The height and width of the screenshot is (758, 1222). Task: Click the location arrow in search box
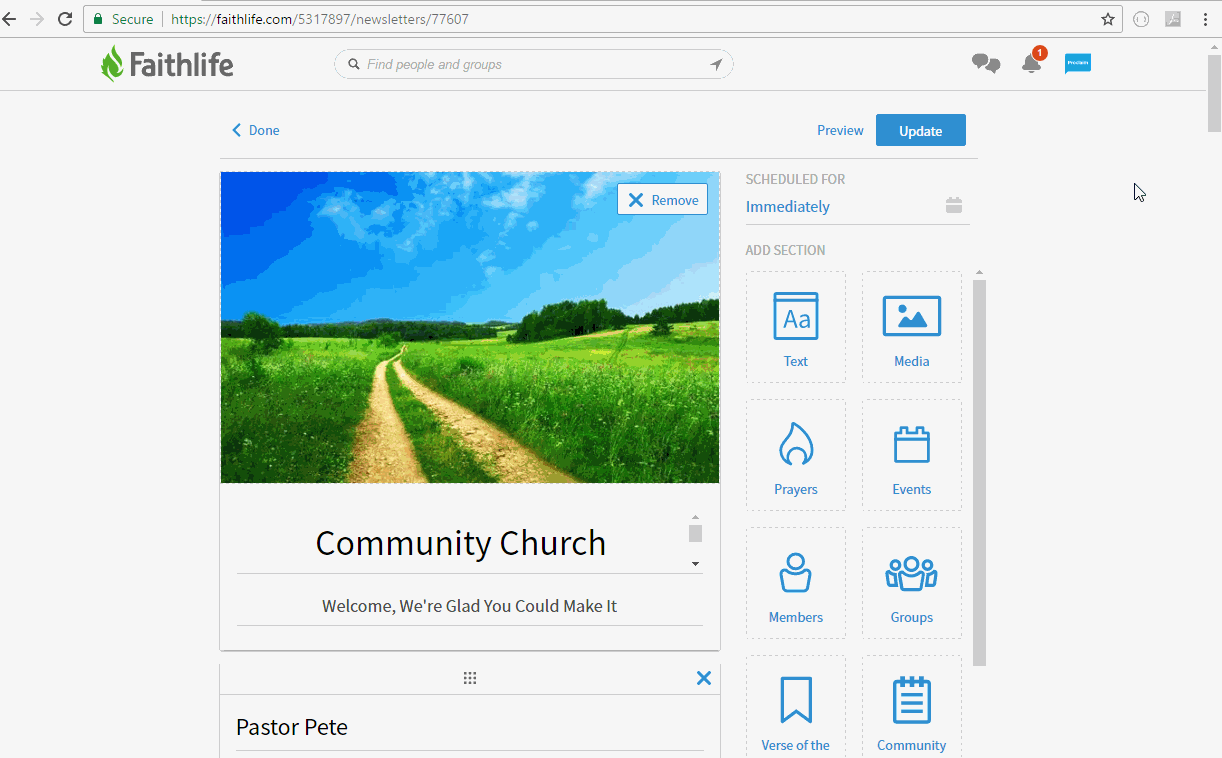(x=716, y=65)
